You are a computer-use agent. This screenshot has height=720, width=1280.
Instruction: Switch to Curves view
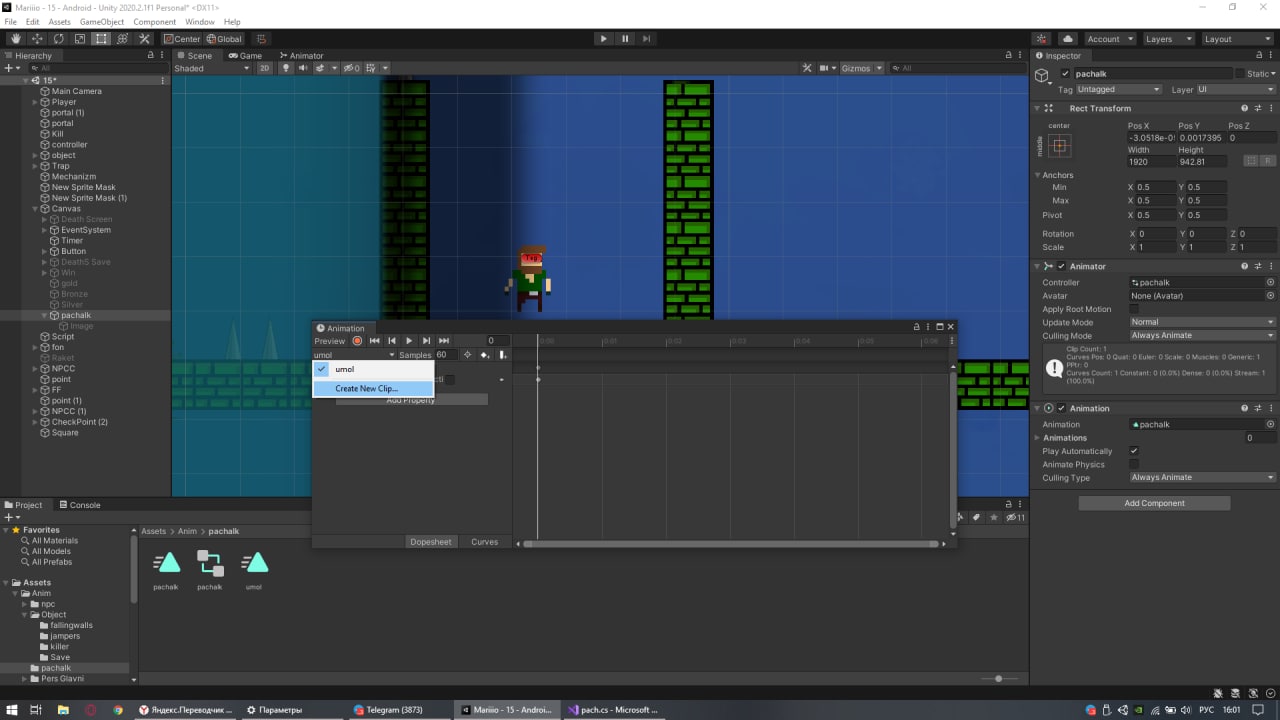click(x=485, y=542)
